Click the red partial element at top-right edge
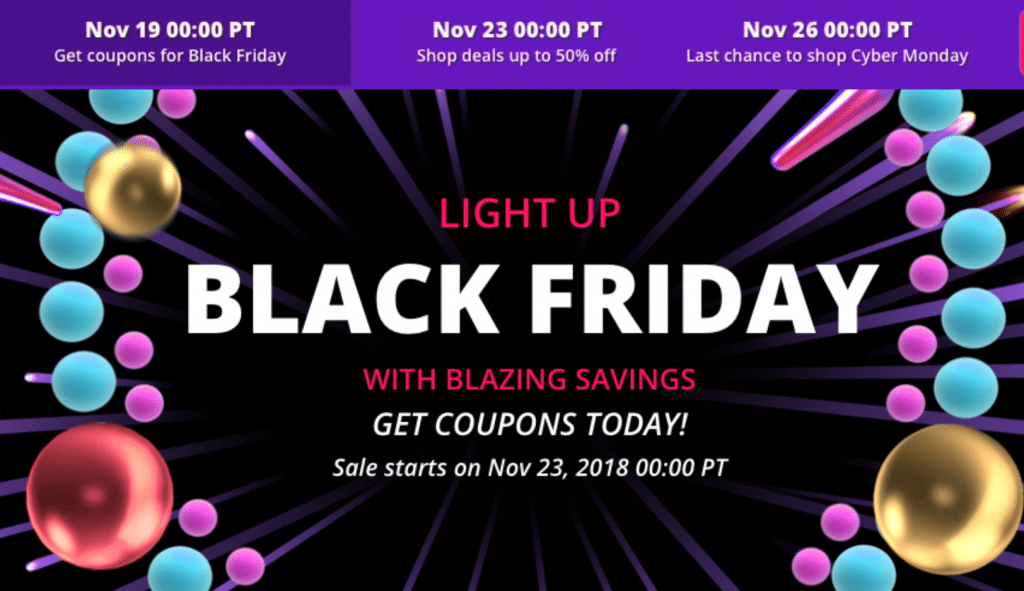Image resolution: width=1024 pixels, height=591 pixels. (x=1019, y=40)
